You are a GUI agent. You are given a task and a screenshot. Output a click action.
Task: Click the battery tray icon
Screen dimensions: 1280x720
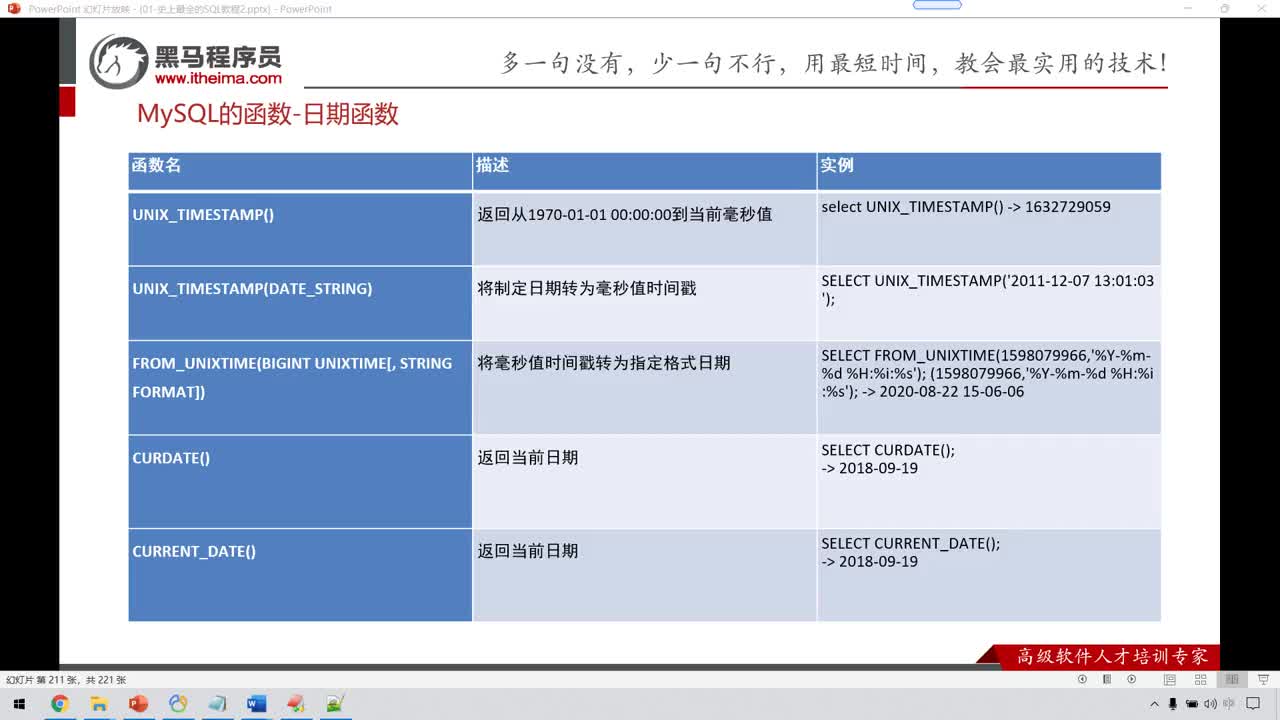click(1192, 704)
